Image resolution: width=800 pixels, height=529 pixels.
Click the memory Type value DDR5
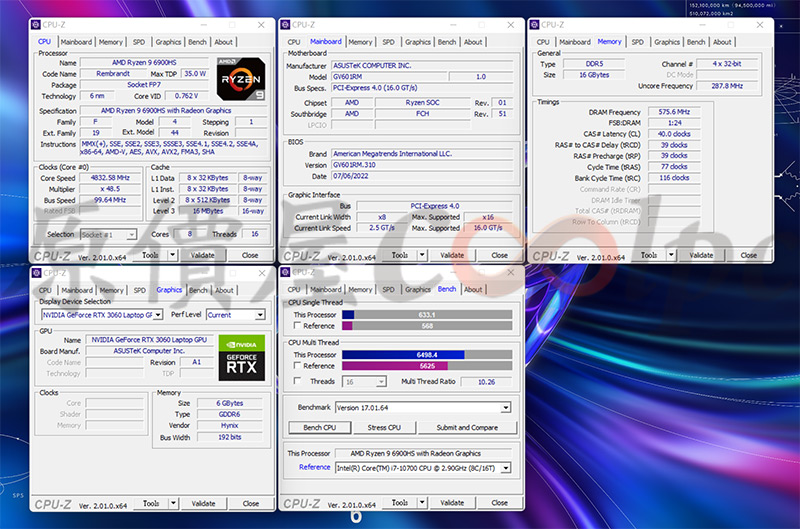pos(594,64)
